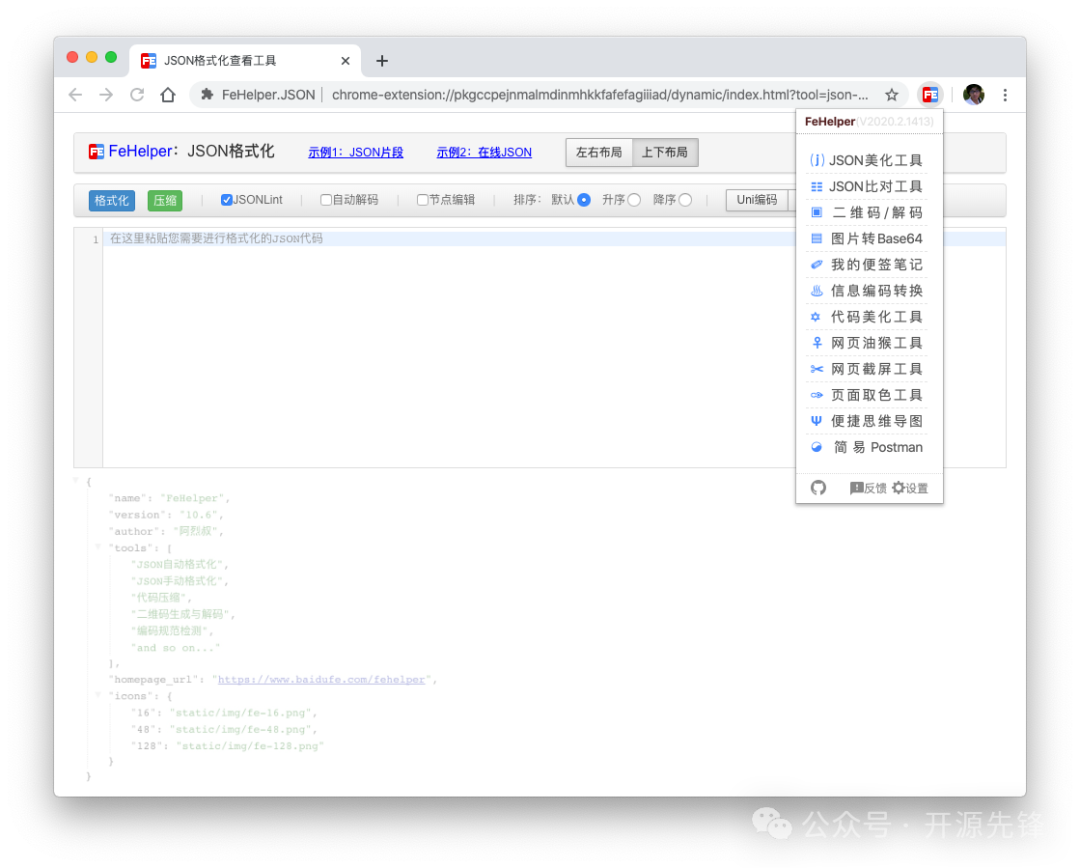Click the extension puzzle icon in address bar
Viewport: 1080px width, 868px height.
pyautogui.click(x=207, y=95)
